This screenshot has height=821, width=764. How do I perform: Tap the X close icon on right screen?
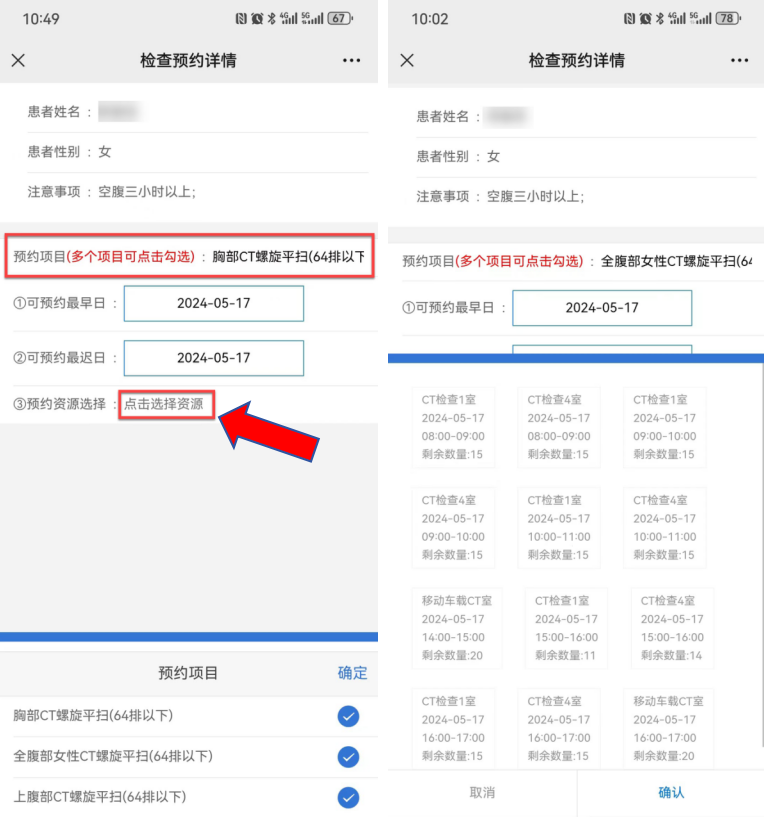pos(407,61)
